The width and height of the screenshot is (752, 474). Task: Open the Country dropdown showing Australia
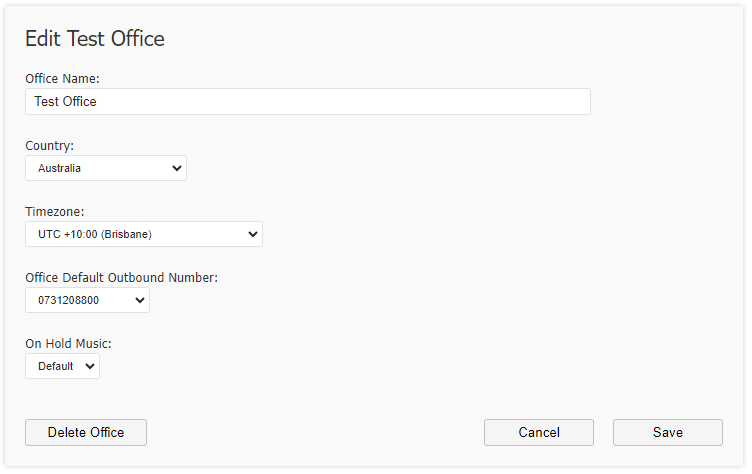pos(106,168)
